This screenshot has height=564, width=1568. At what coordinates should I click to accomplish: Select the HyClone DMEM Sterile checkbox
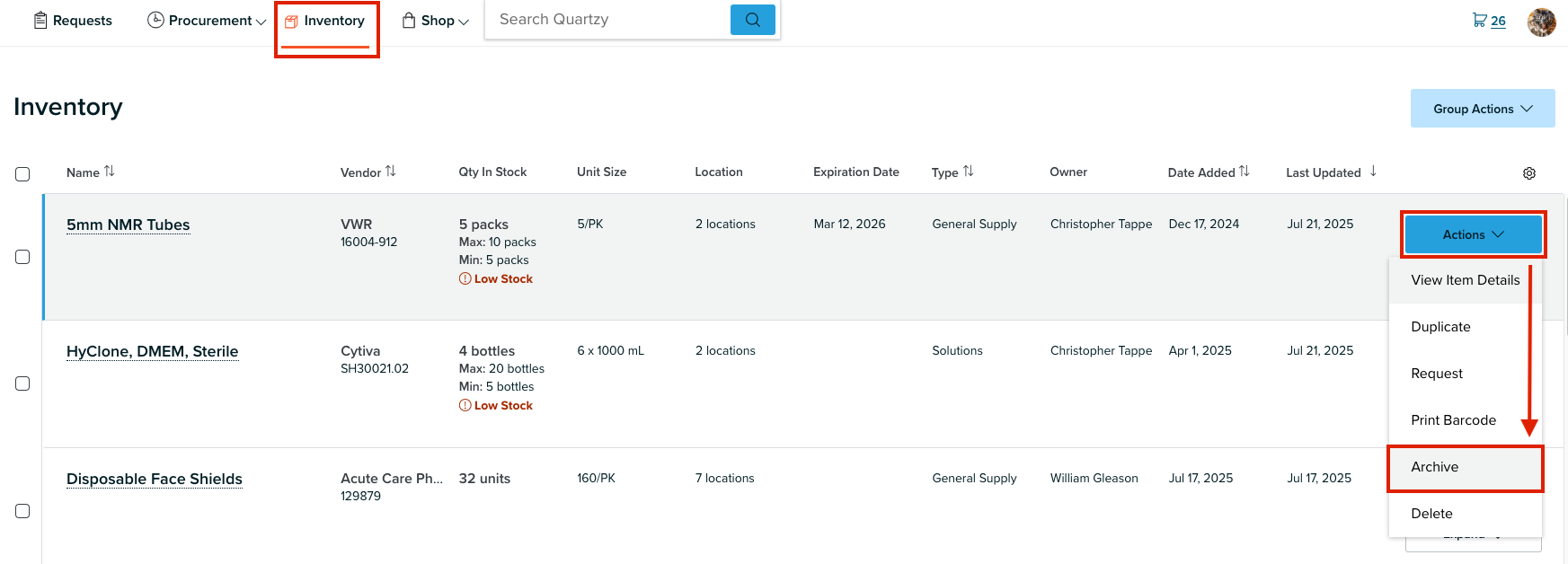[22, 383]
